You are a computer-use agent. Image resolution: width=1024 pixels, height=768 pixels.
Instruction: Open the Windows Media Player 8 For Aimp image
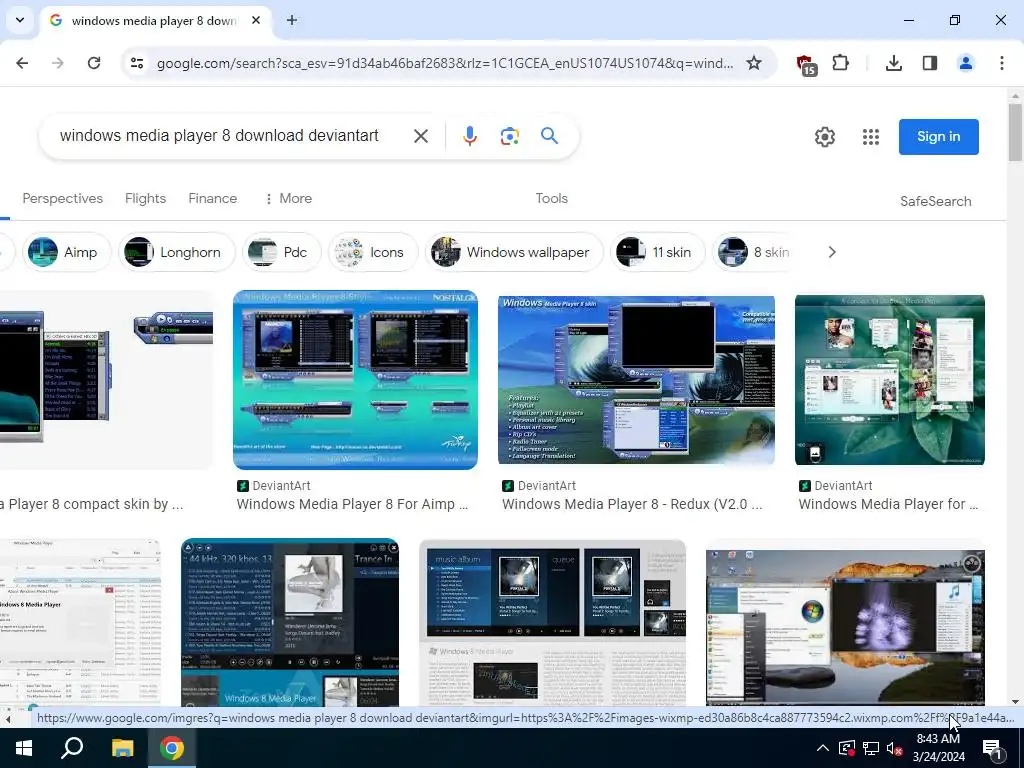355,379
